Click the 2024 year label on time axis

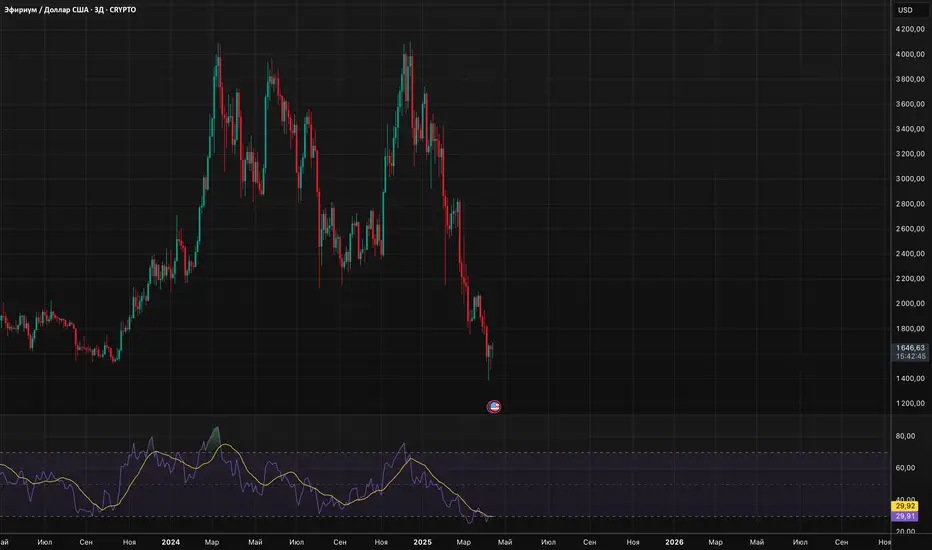pos(171,542)
